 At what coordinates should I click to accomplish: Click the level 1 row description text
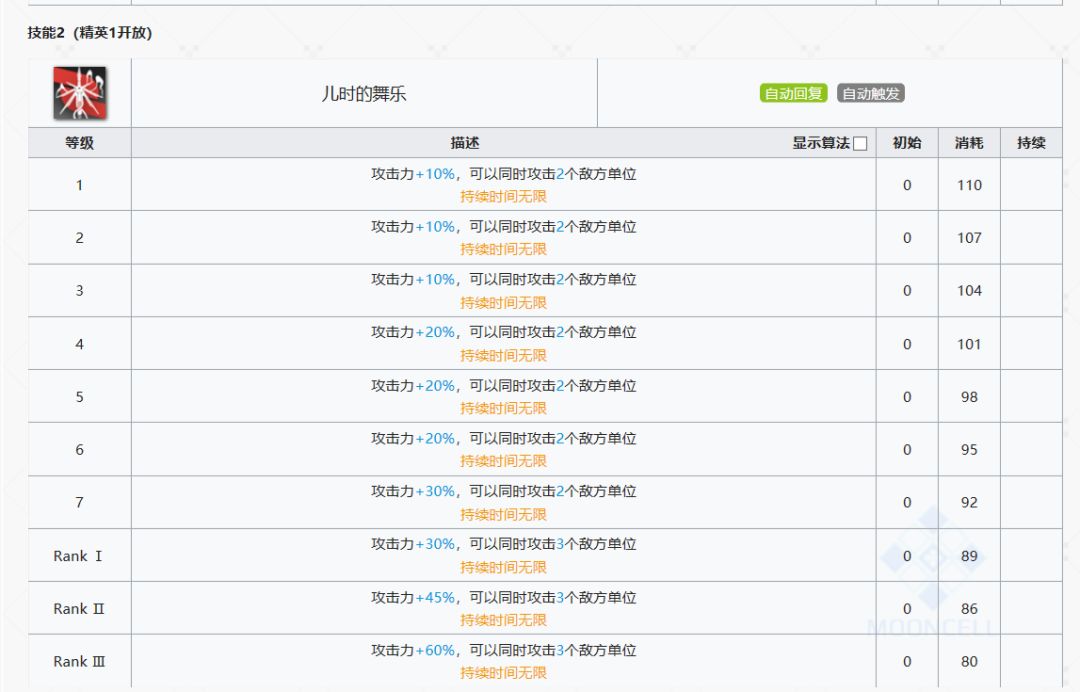pos(503,174)
